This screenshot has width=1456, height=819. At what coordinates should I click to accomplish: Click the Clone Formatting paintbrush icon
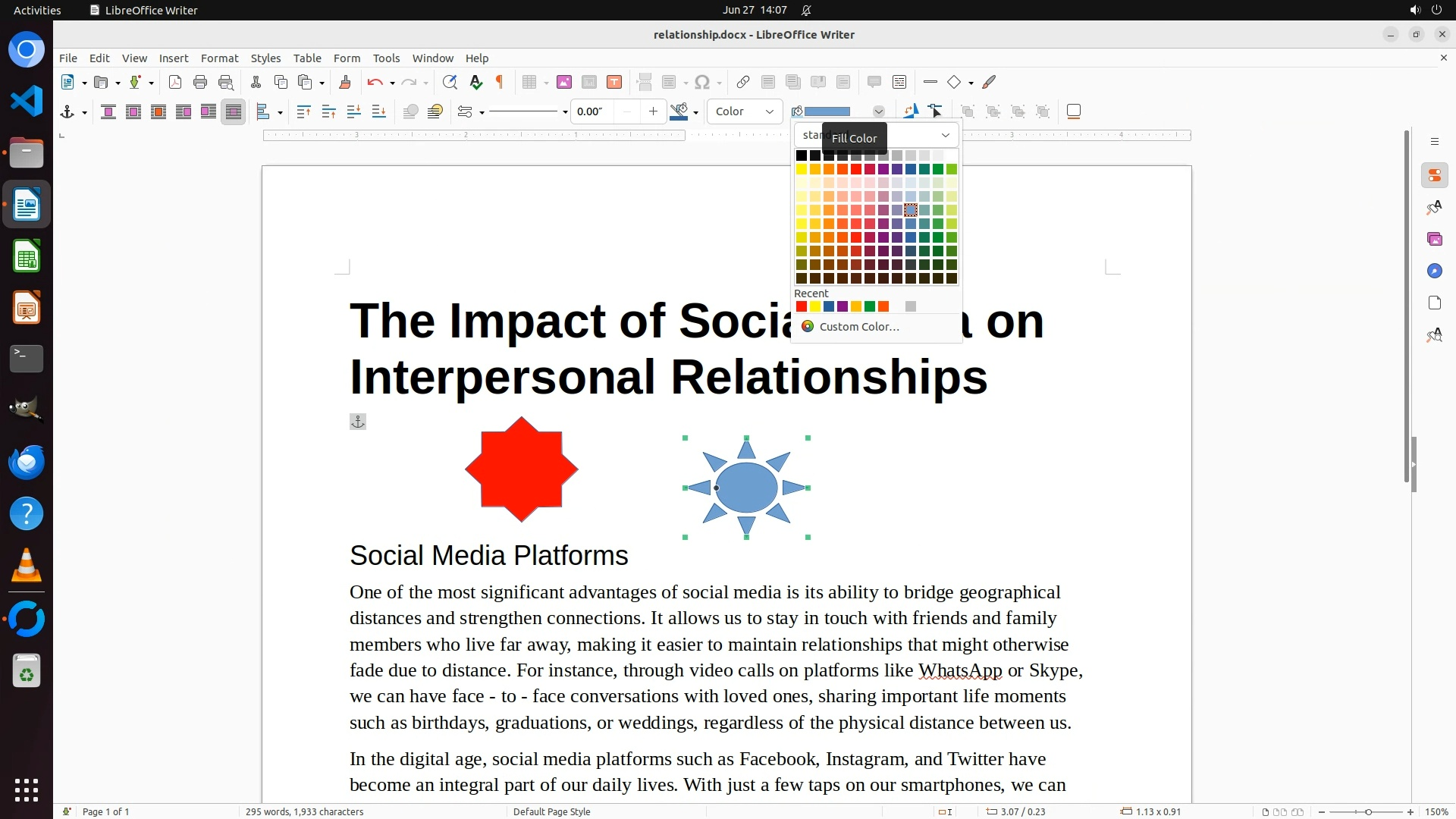point(345,82)
